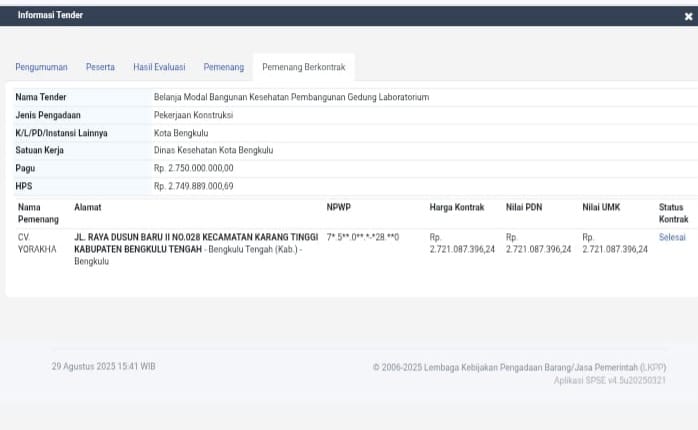Go to the Hasil Evaluasi tab
Image resolution: width=698 pixels, height=430 pixels.
click(x=159, y=67)
